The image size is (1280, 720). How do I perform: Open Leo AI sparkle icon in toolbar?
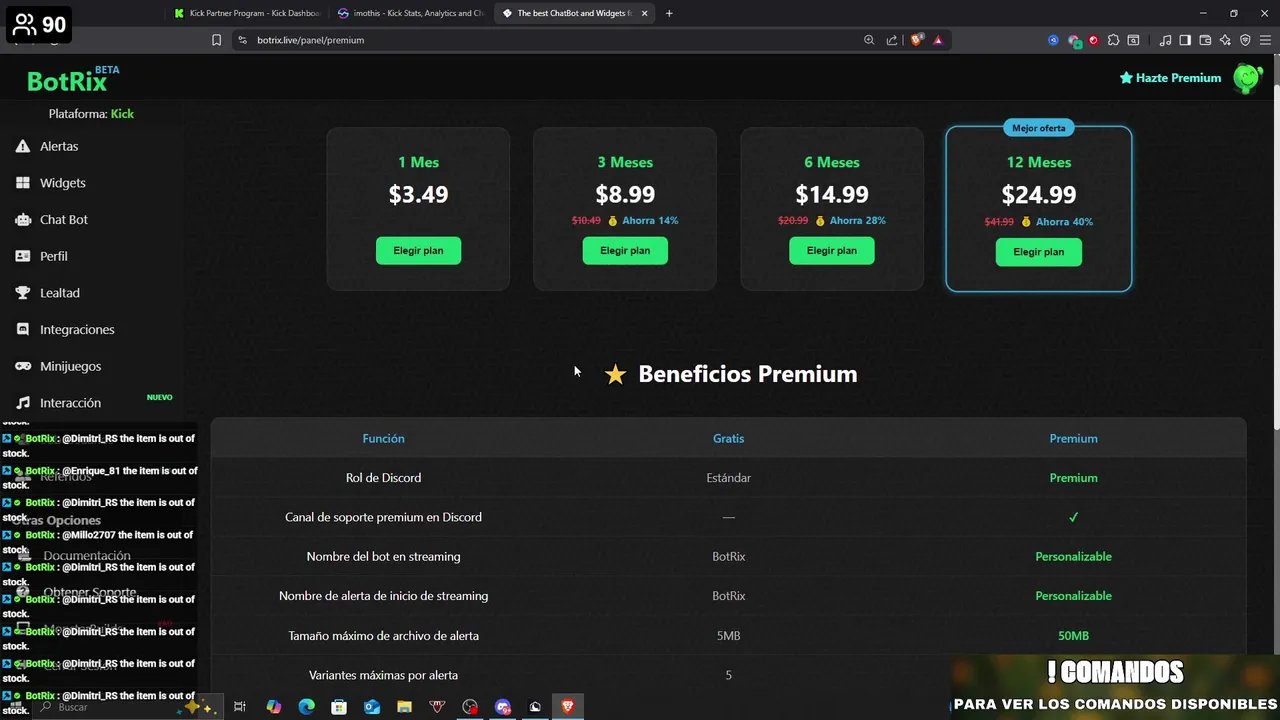click(1225, 40)
